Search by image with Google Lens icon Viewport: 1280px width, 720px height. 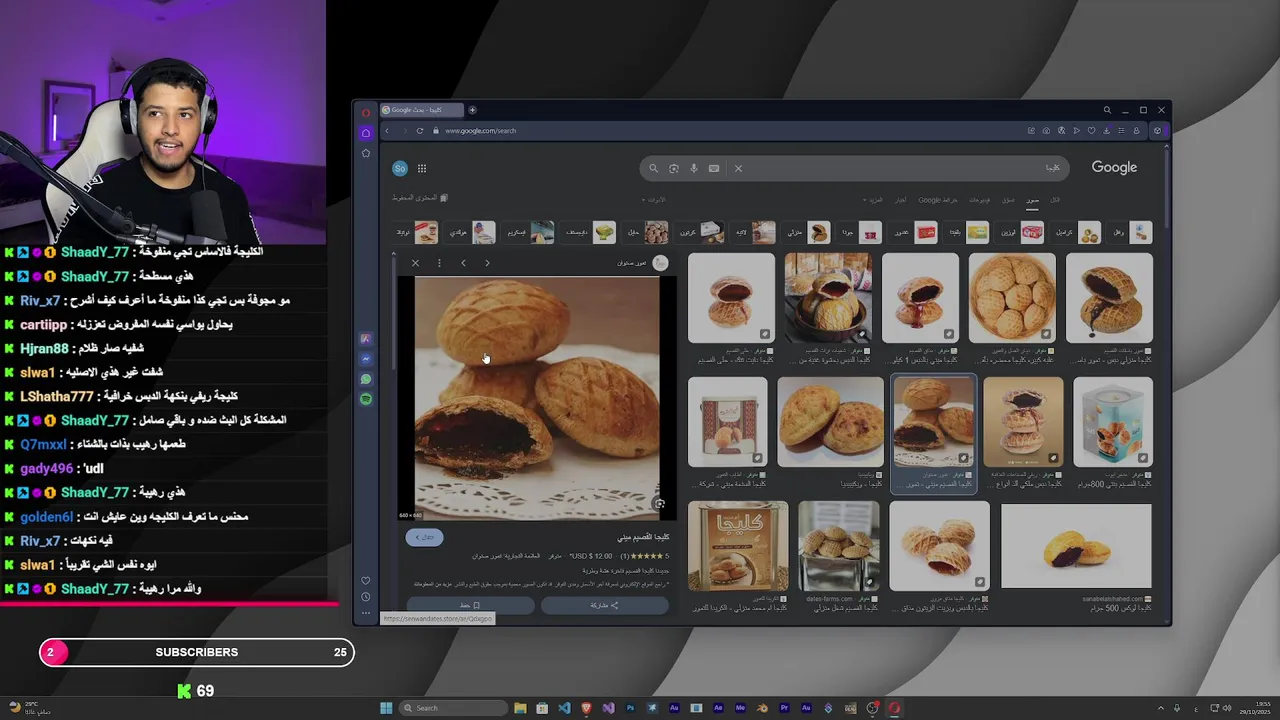coord(674,168)
